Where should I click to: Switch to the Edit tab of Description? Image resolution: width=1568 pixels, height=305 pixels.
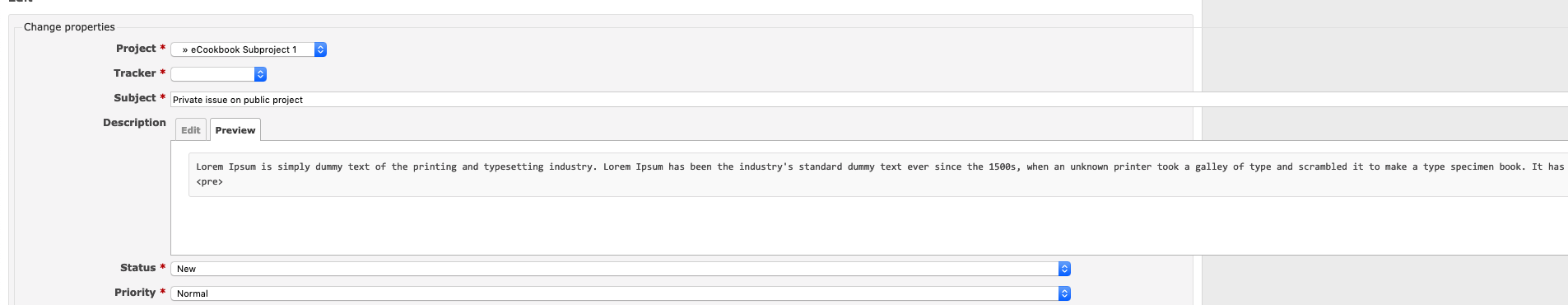pos(191,130)
